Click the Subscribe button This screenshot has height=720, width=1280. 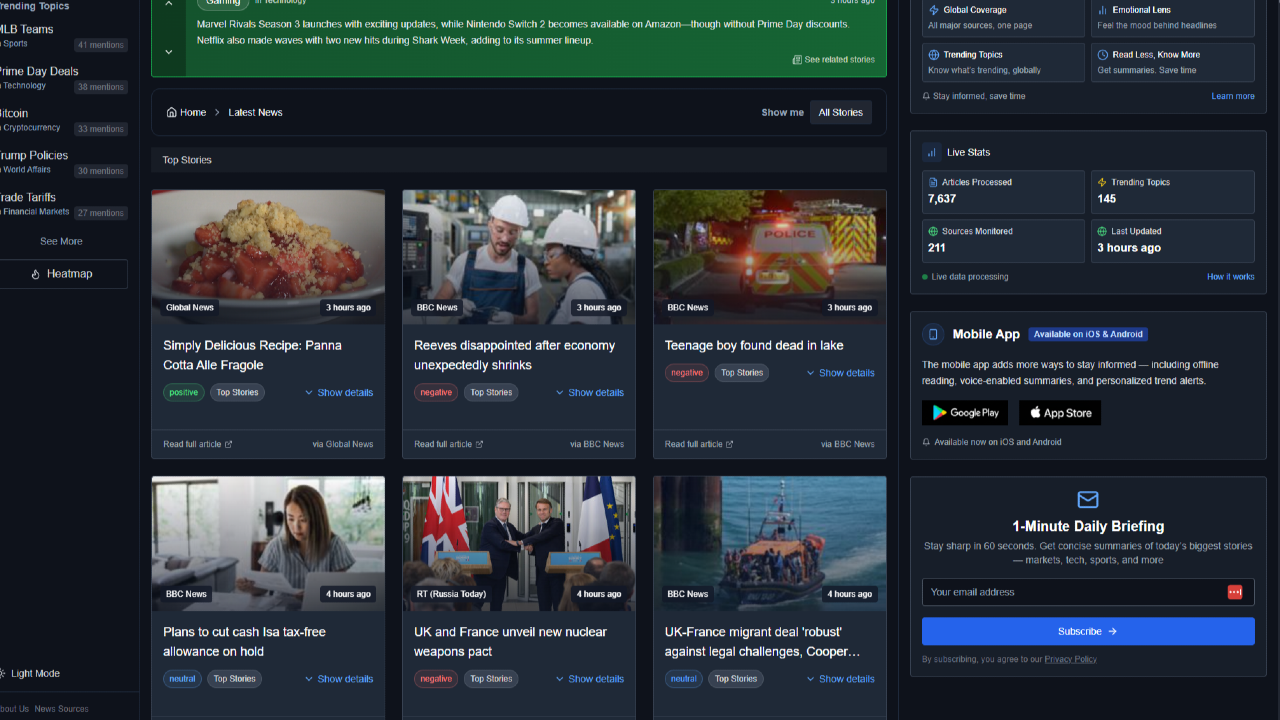click(1088, 631)
